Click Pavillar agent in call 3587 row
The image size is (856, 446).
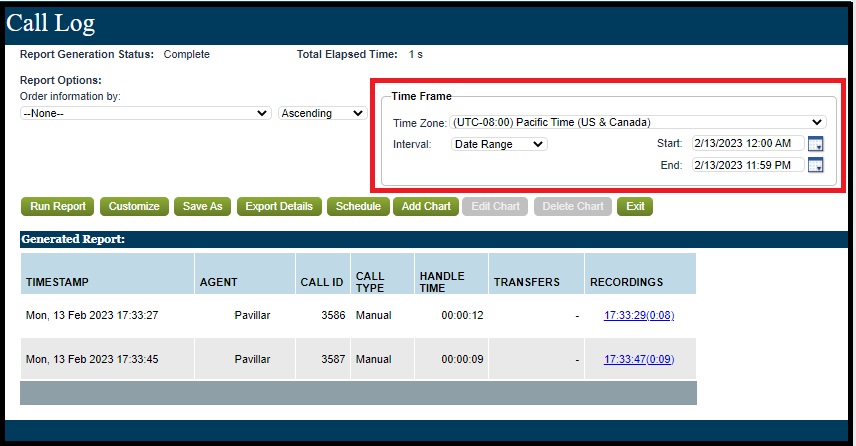tap(252, 359)
